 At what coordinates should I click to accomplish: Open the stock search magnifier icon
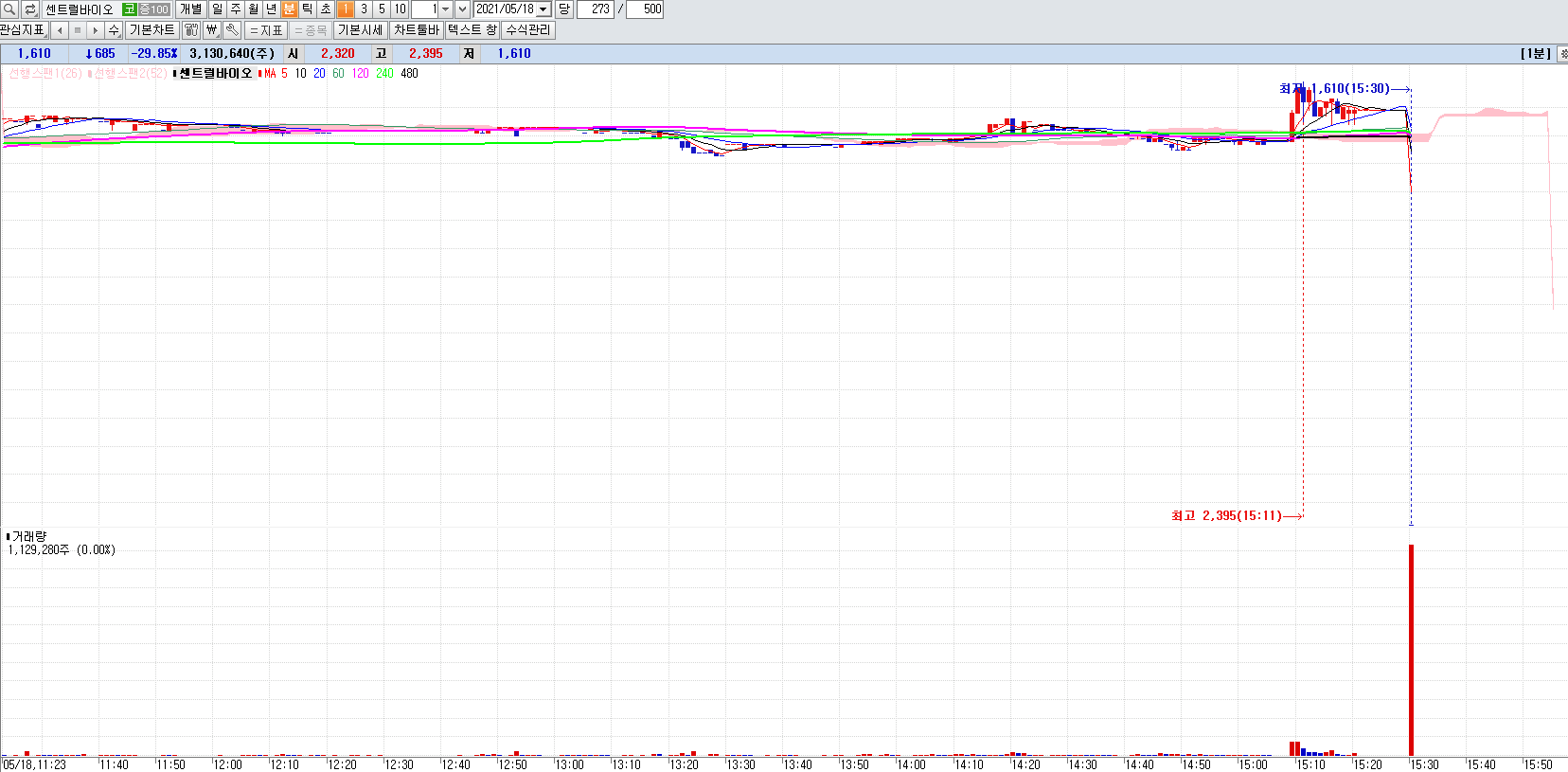[x=9, y=9]
